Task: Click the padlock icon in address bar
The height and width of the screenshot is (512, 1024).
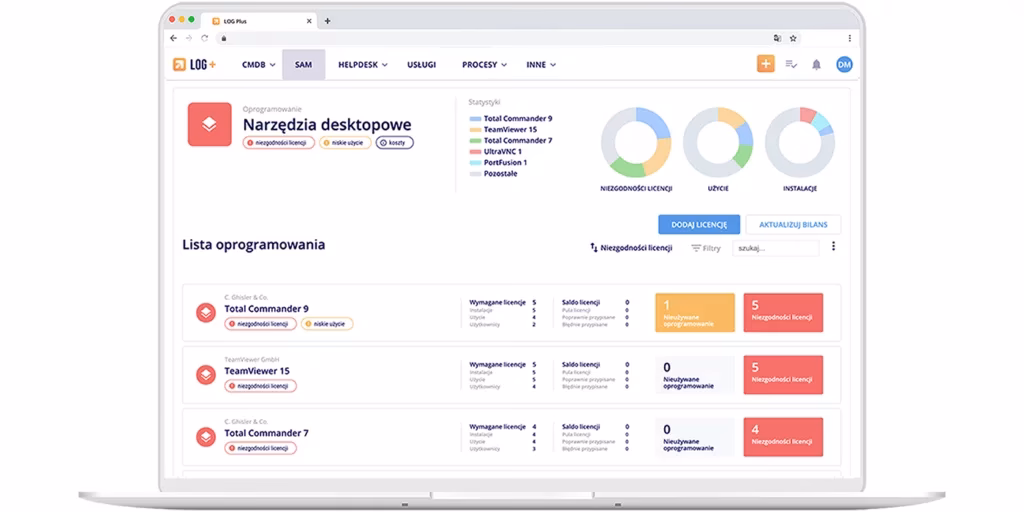Action: [223, 39]
